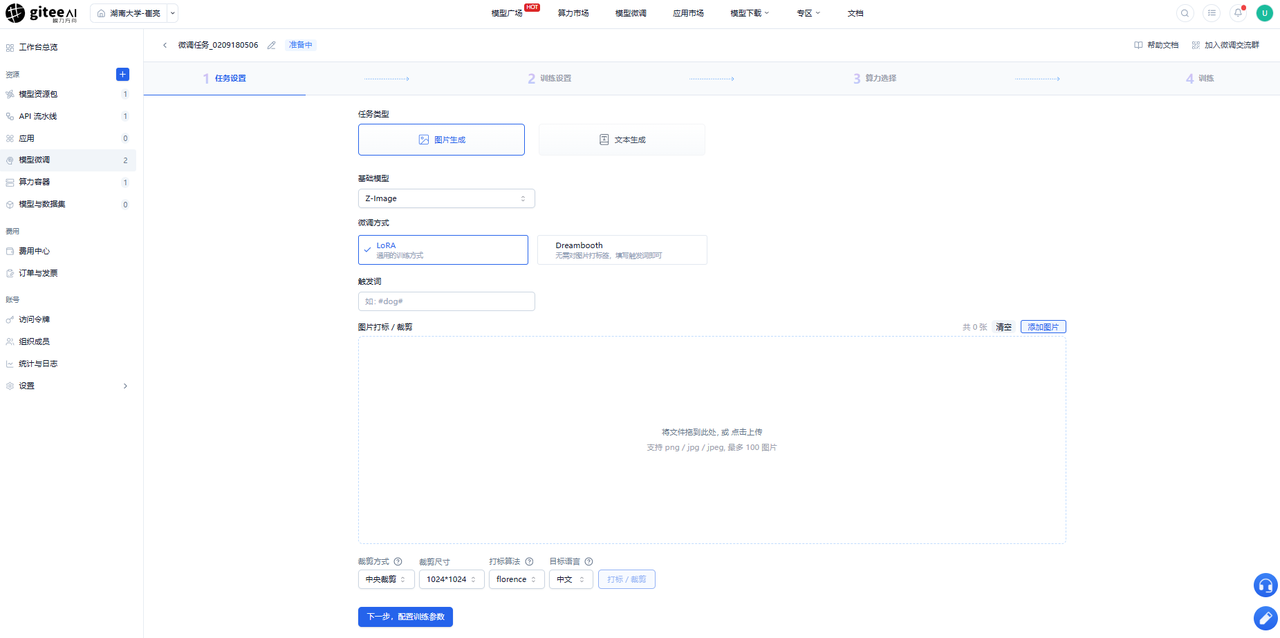Expand the 模型下载 menu
Image resolution: width=1280 pixels, height=638 pixels.
750,13
